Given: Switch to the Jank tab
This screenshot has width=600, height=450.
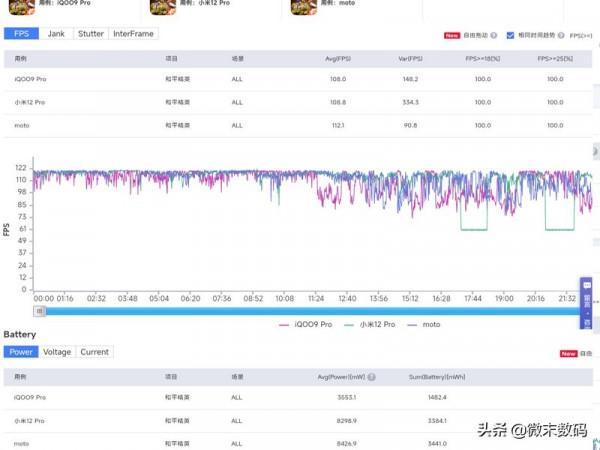Looking at the screenshot, I should tap(56, 34).
